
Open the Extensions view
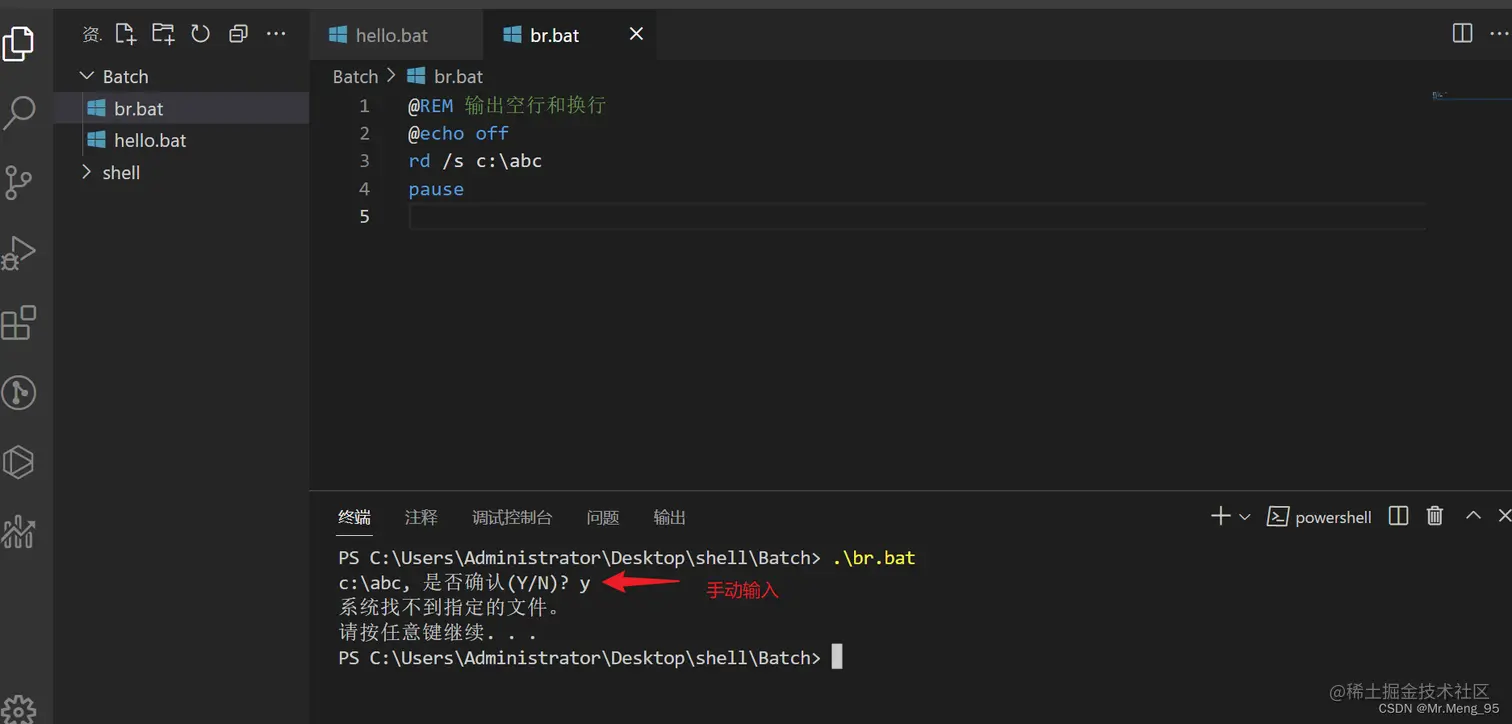tap(18, 323)
